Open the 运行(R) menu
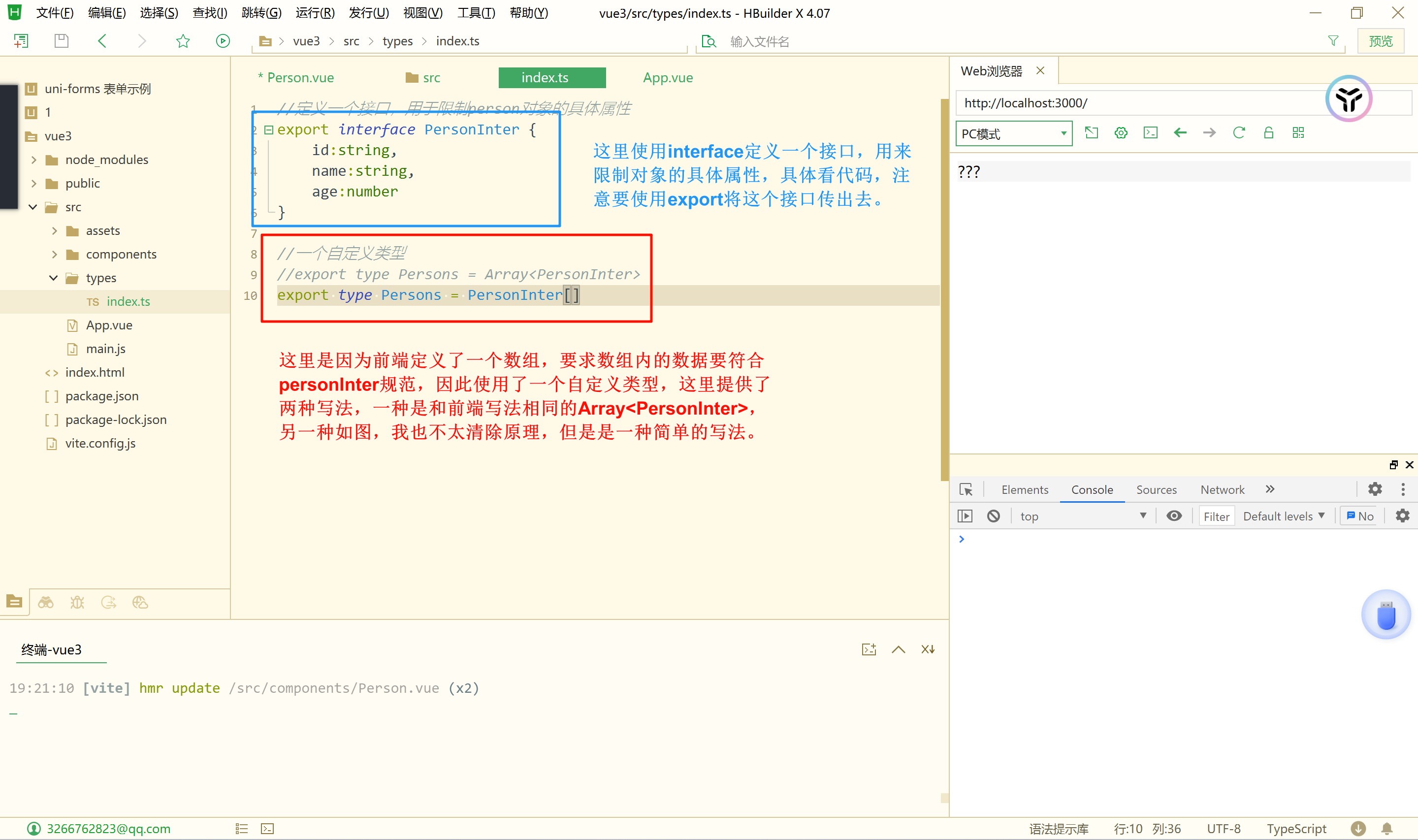Image resolution: width=1418 pixels, height=840 pixels. (315, 12)
